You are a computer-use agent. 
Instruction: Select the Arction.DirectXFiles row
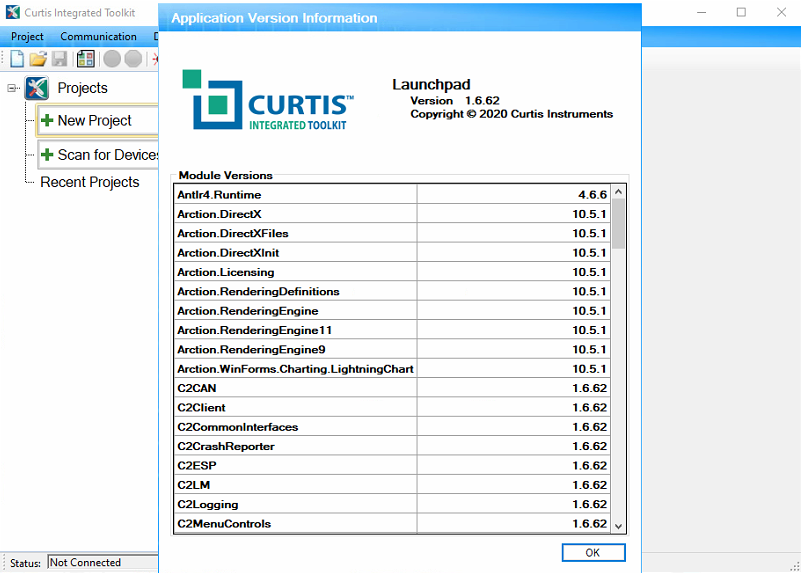392,233
